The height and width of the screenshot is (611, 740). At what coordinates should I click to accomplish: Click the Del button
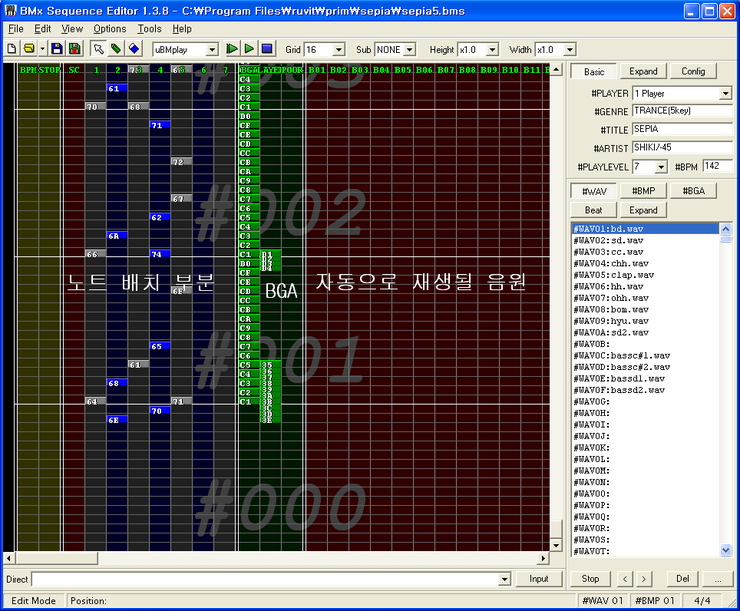point(682,579)
